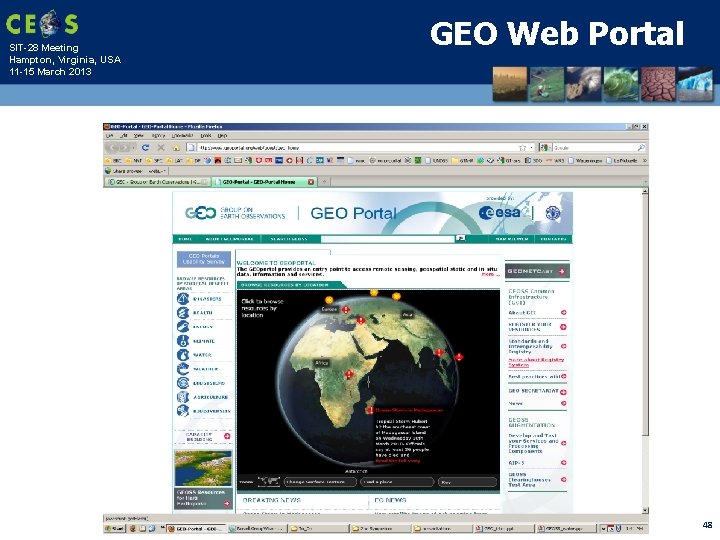
Task: Select the Biodiversity benefit area icon
Action: [x=183, y=411]
